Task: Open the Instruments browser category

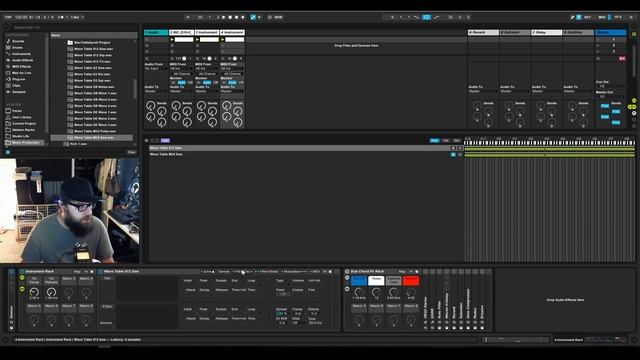Action: coord(21,54)
